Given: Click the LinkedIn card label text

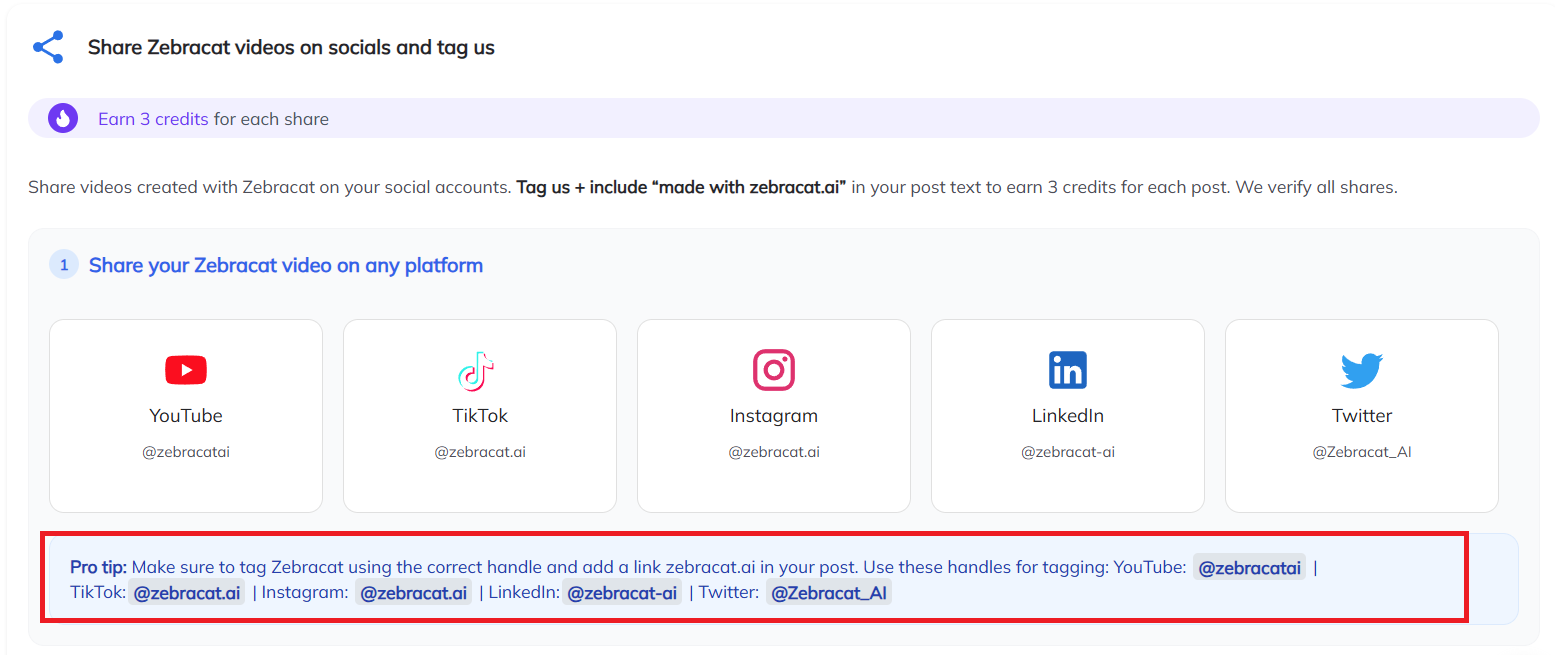Looking at the screenshot, I should 1068,416.
